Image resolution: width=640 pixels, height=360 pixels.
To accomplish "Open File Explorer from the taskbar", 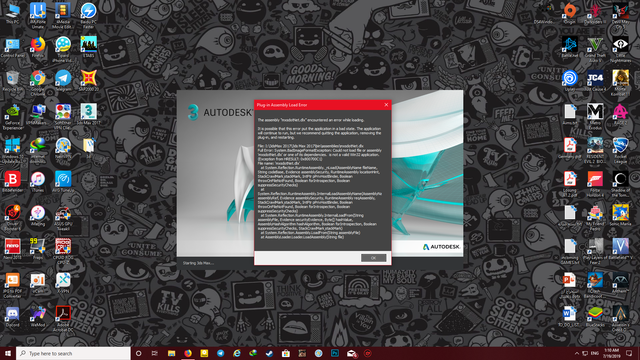I will click(171, 353).
